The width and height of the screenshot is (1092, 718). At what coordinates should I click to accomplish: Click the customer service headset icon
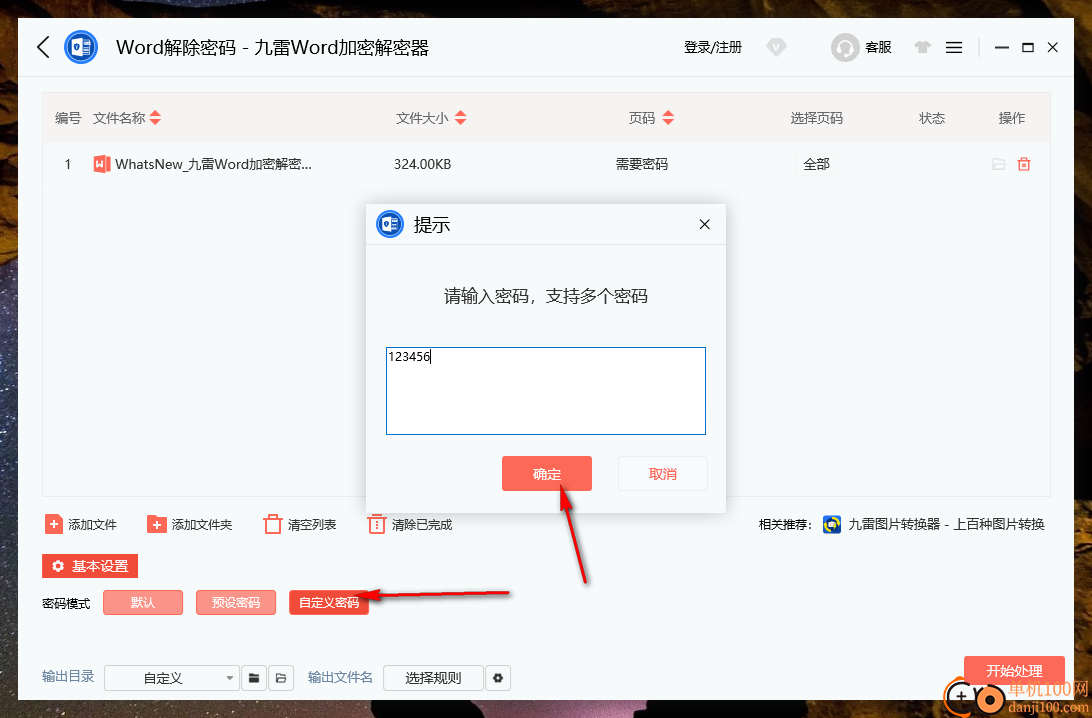point(844,47)
